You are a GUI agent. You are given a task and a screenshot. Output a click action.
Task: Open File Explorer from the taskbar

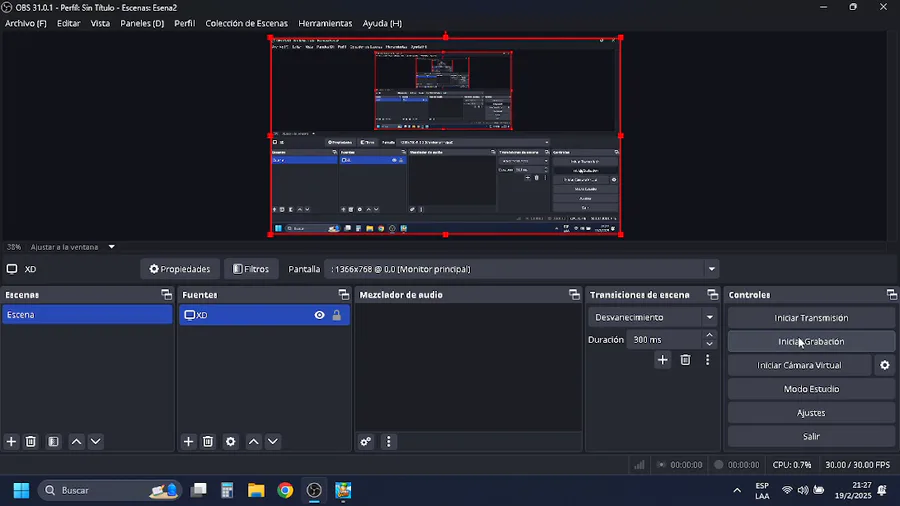[x=256, y=491]
